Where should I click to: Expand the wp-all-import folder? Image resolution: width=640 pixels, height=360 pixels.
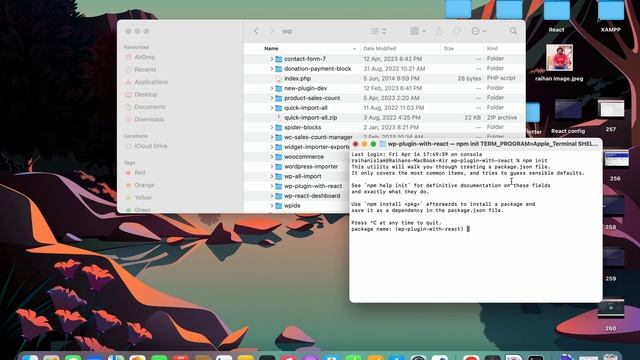(271, 177)
